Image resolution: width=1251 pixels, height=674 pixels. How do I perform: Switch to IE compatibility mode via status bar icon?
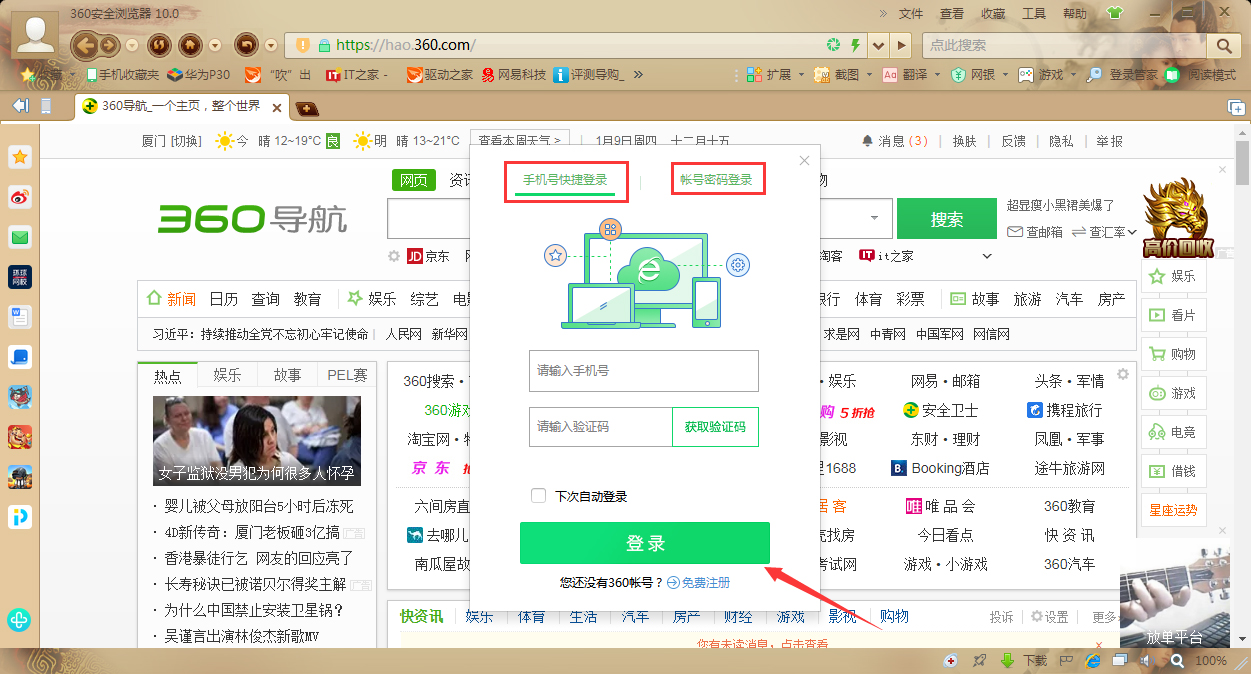point(1093,660)
